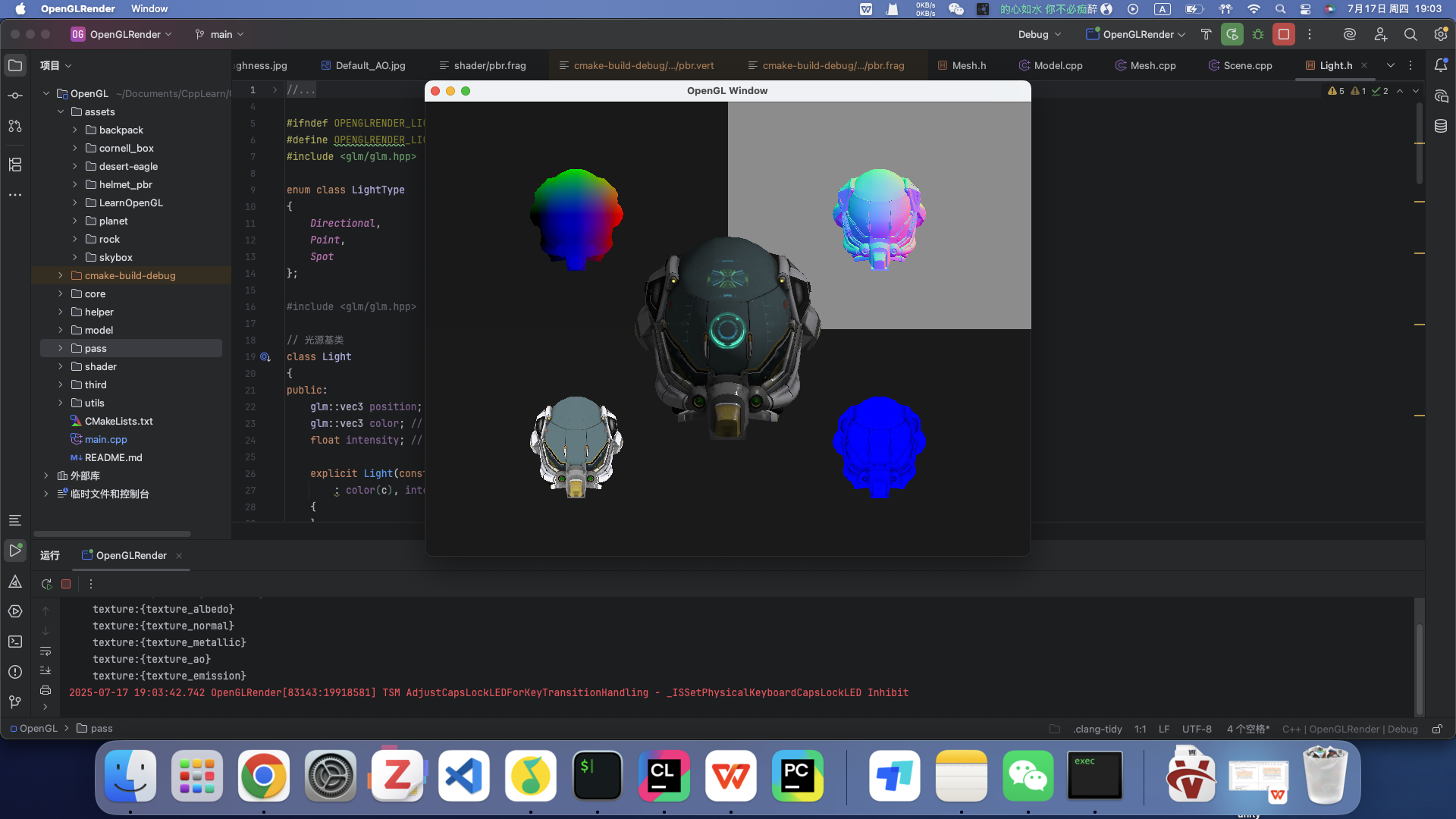Expand the cmake-build-debug folder
The width and height of the screenshot is (1456, 819).
[61, 275]
